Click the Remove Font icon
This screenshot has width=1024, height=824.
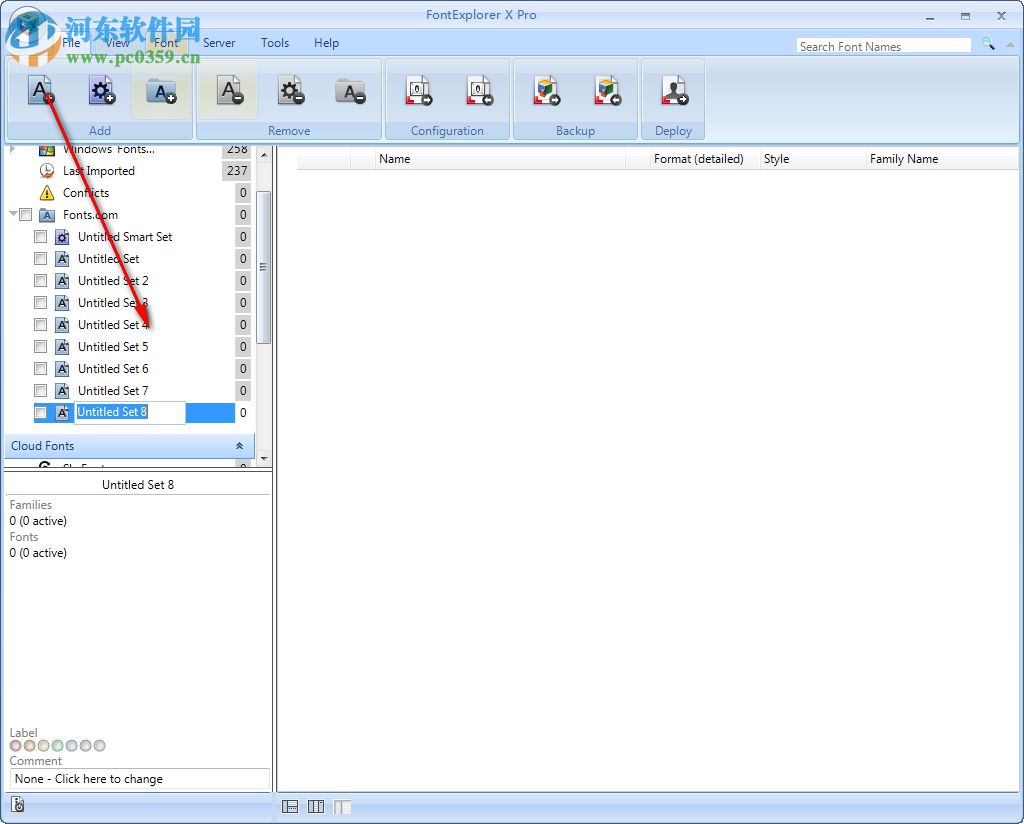(x=230, y=90)
